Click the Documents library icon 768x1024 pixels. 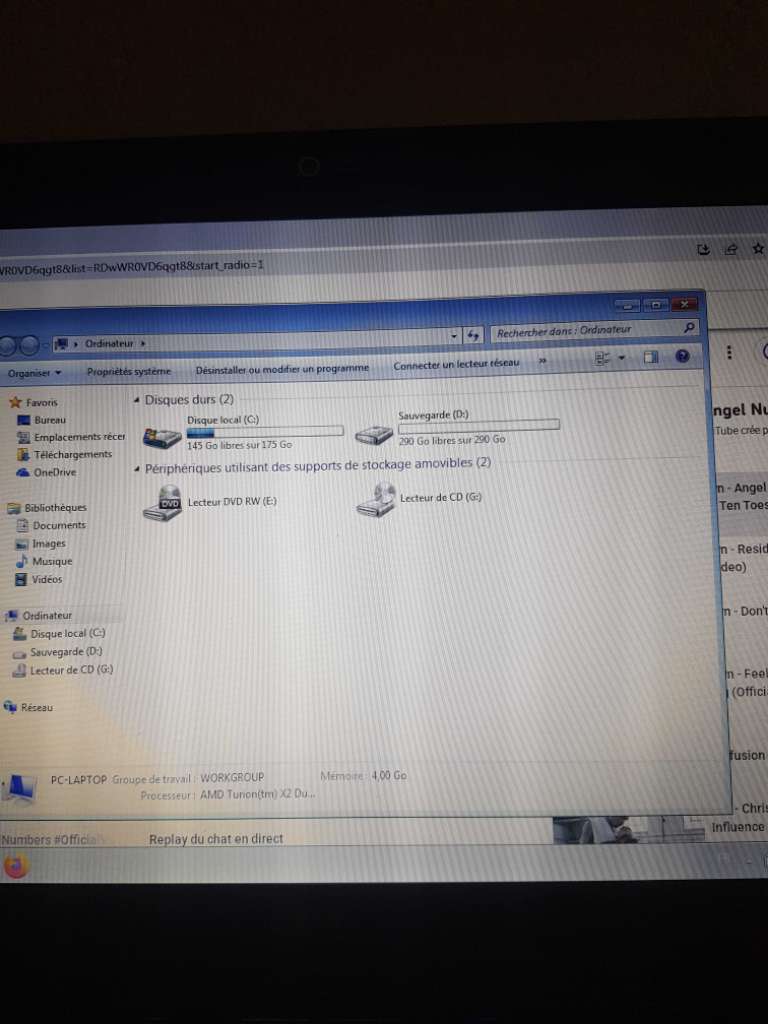point(22,525)
